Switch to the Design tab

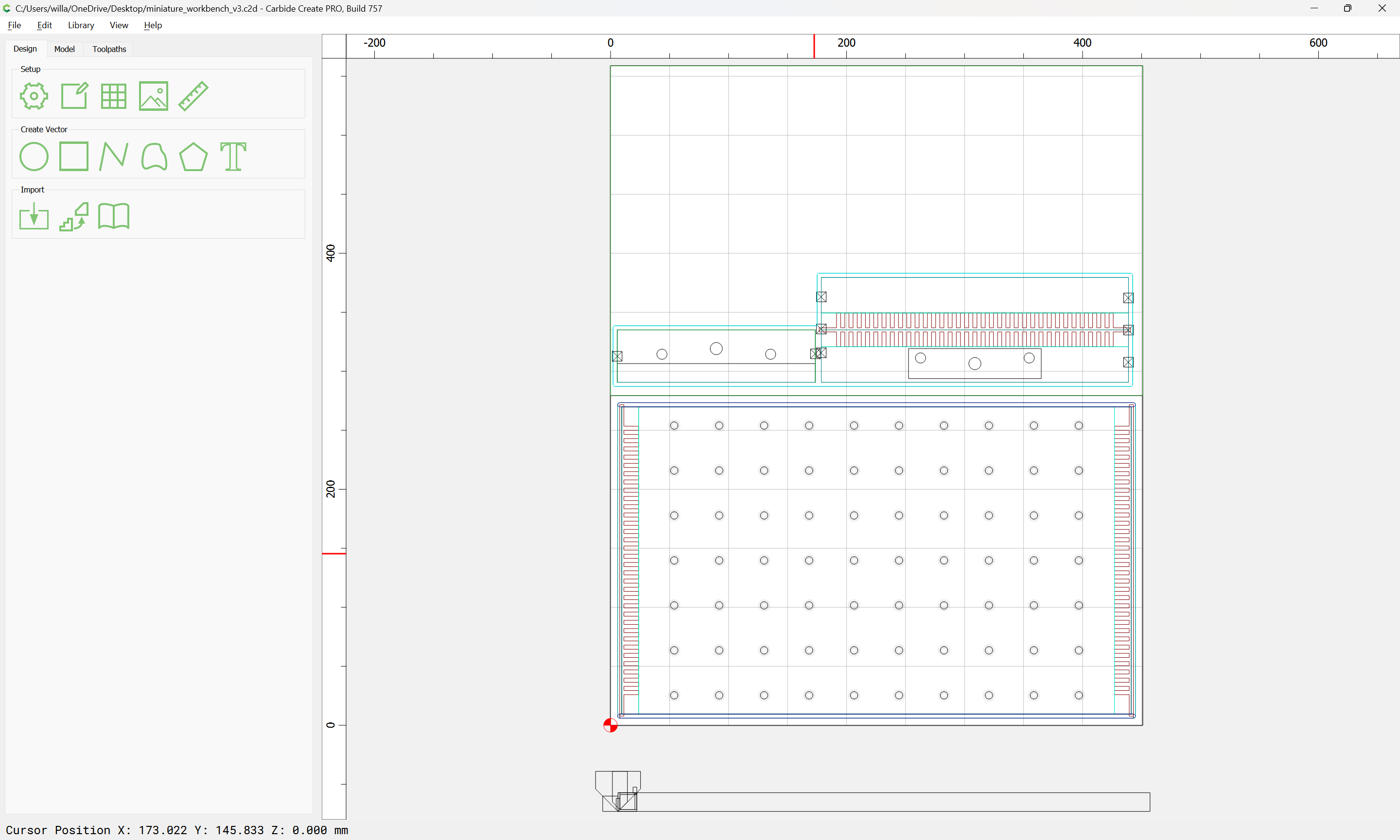pos(25,49)
